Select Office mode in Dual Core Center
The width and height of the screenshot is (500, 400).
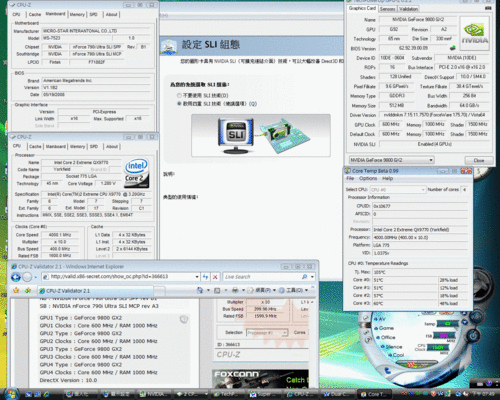click(387, 337)
